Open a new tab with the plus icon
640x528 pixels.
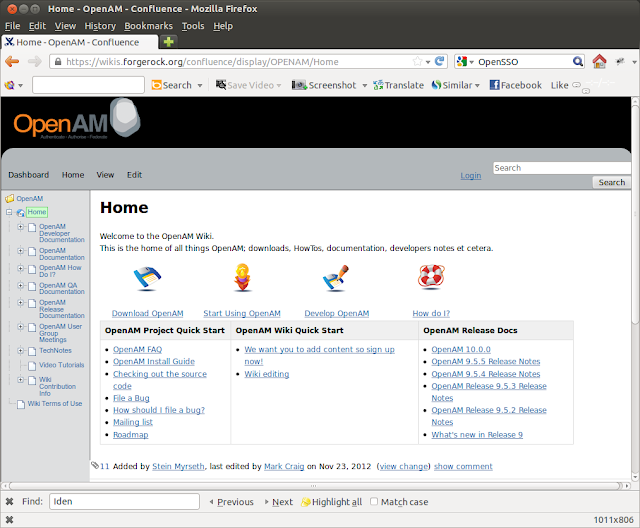[168, 42]
